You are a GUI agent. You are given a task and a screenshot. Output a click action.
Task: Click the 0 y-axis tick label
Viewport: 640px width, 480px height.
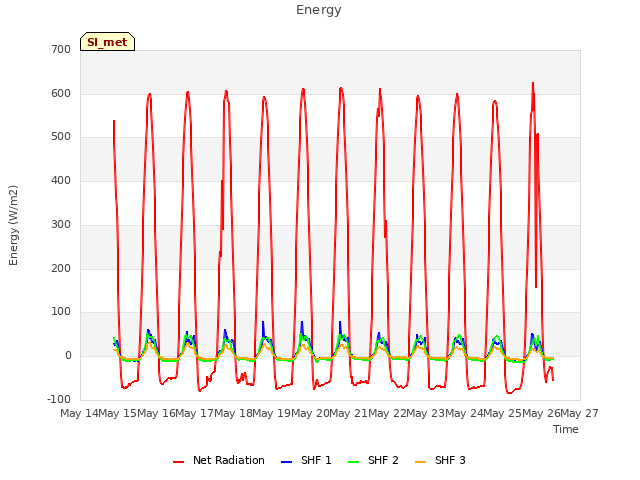pos(68,356)
